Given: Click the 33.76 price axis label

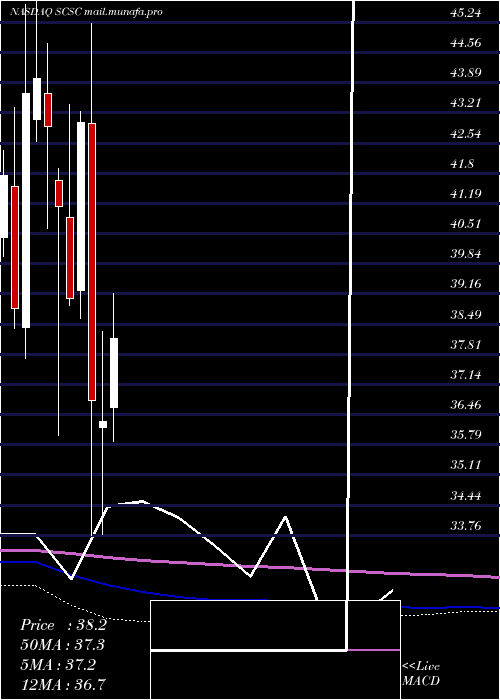Looking at the screenshot, I should (x=466, y=525).
